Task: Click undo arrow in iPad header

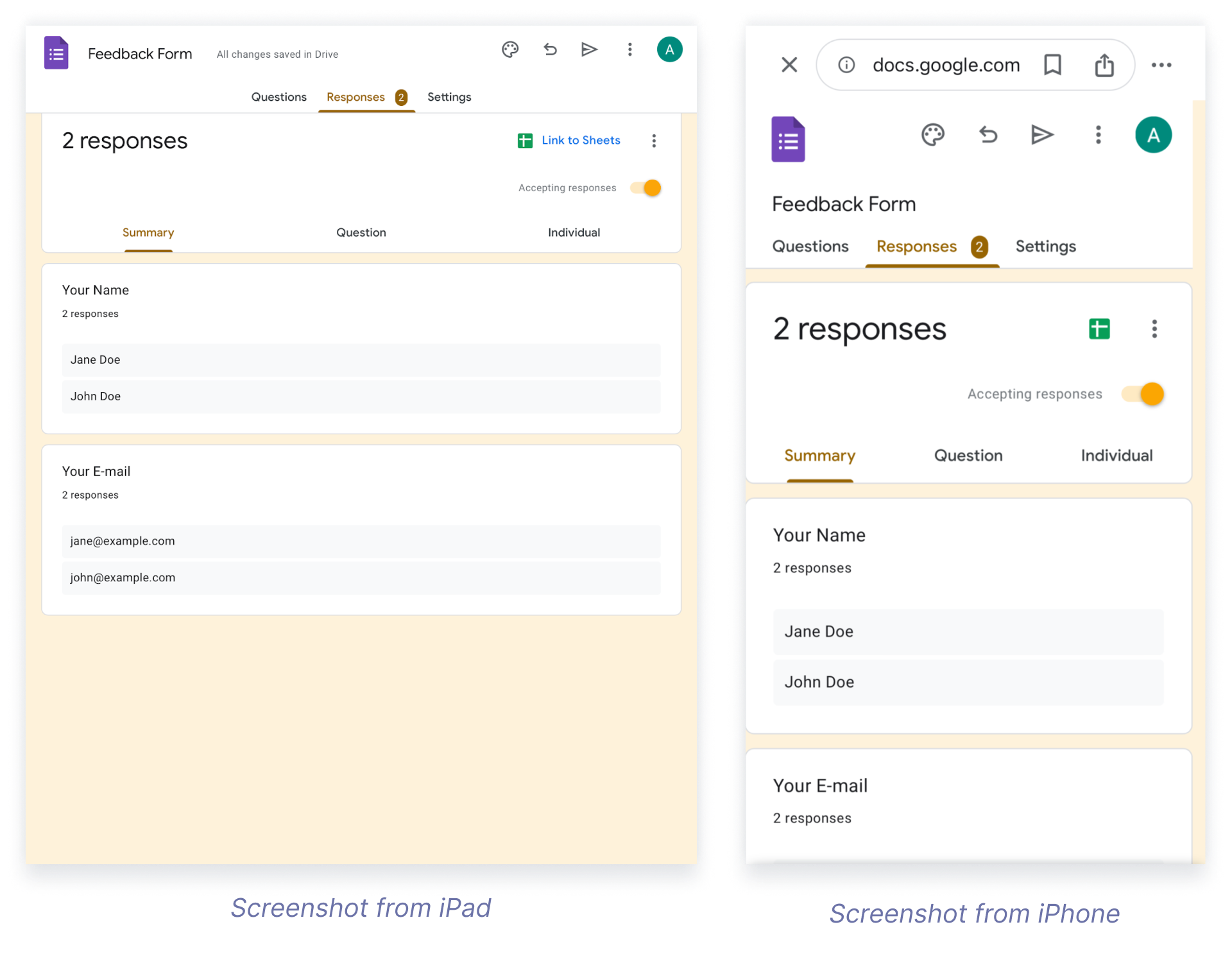Action: [550, 49]
